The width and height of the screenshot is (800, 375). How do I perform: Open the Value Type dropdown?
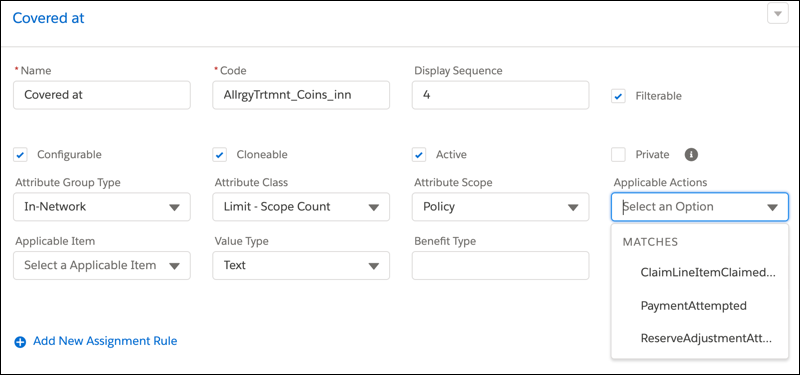(301, 265)
